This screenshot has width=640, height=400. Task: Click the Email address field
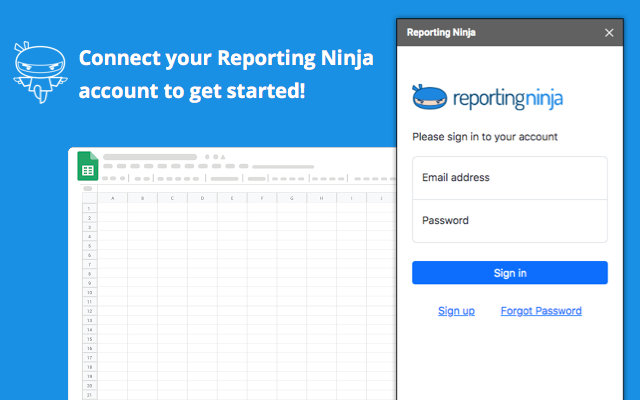pyautogui.click(x=510, y=178)
